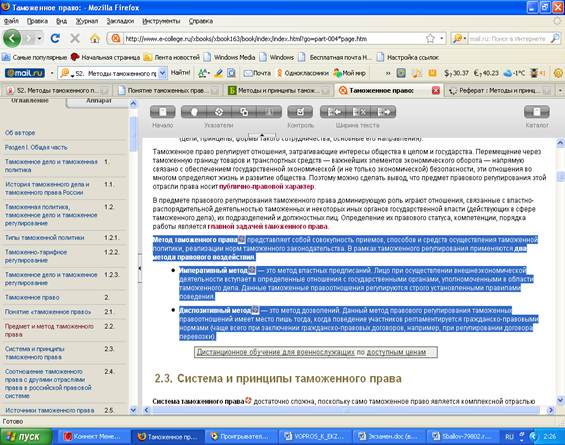The width and height of the screenshot is (565, 445).
Task: Open the Закладки menu
Action: [x=120, y=21]
